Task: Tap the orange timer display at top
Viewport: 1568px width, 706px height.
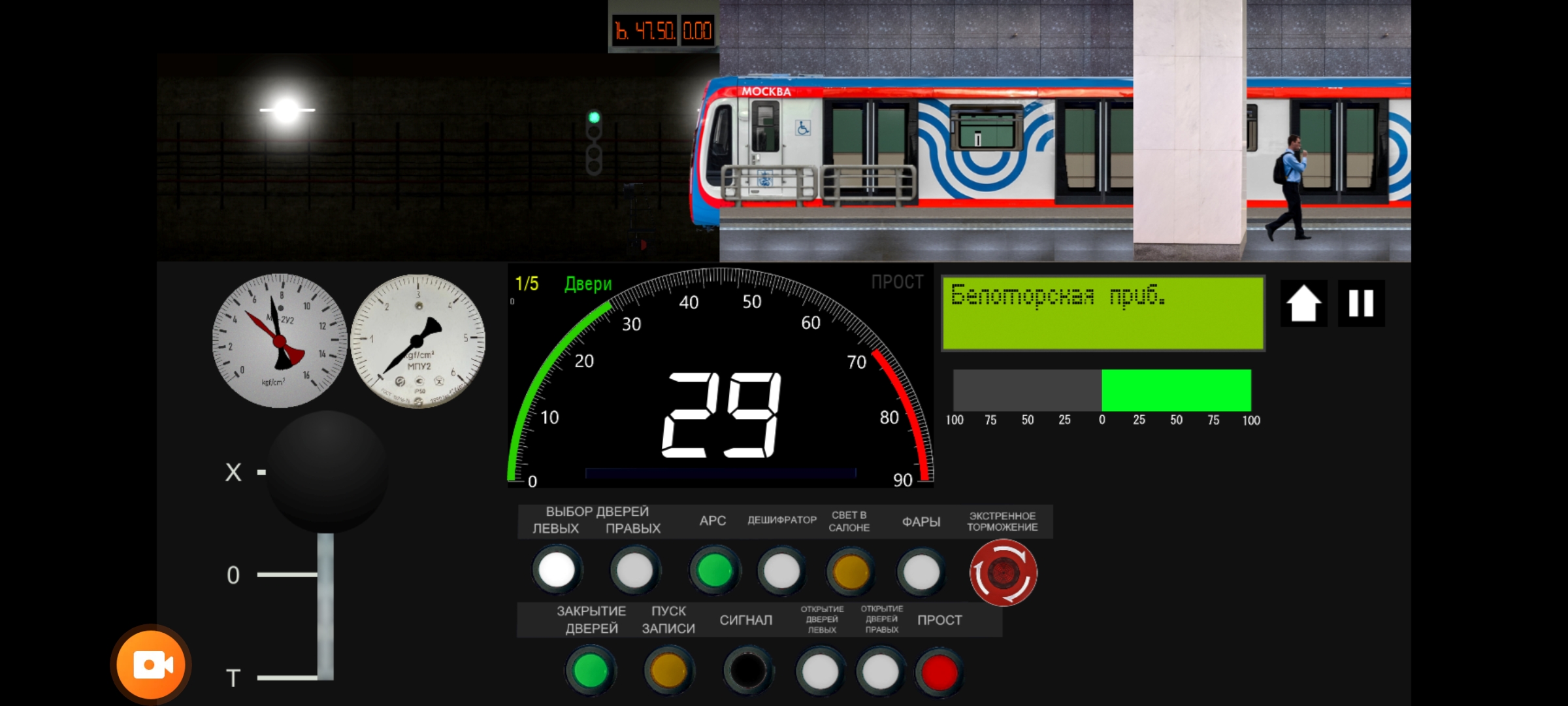Action: coord(663,31)
